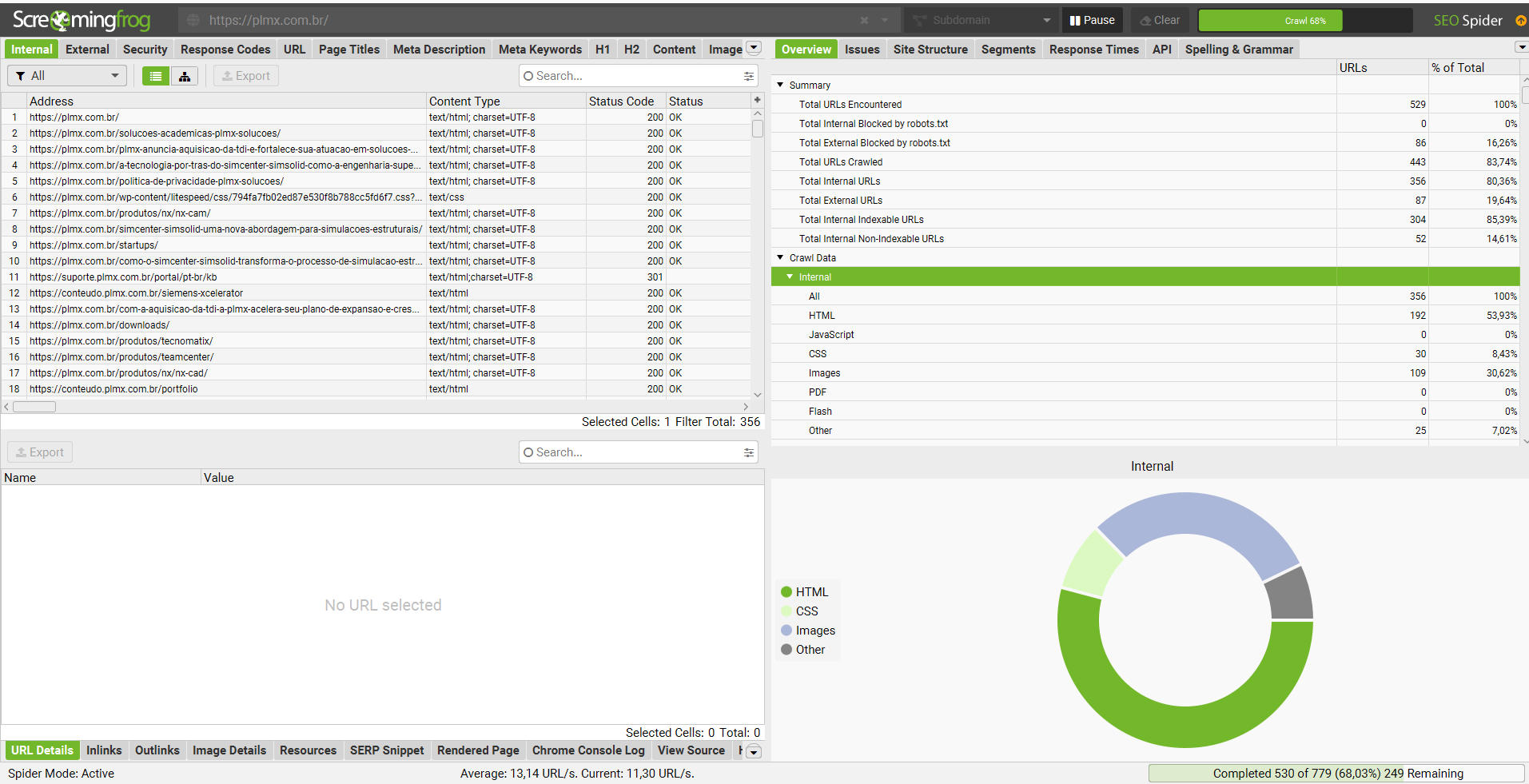Click the Images legend color dot
This screenshot has width=1529, height=784.
click(786, 631)
